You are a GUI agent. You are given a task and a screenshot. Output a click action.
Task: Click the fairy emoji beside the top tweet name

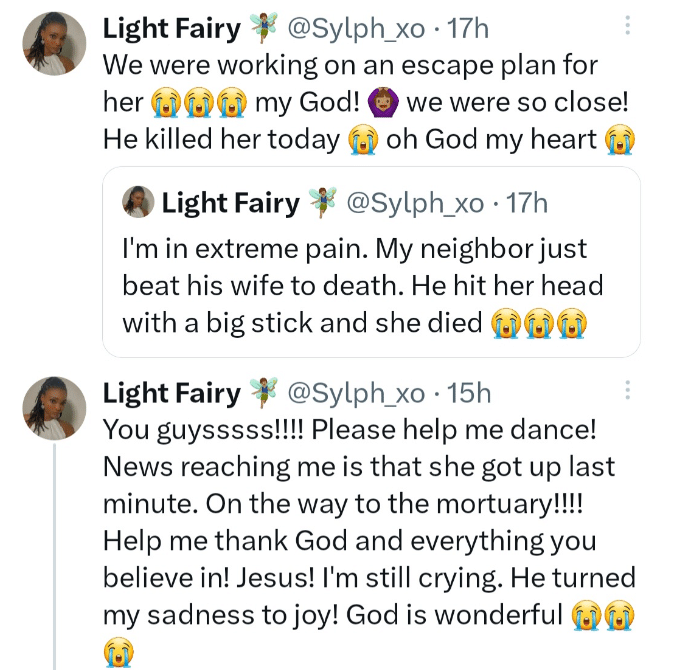click(265, 29)
